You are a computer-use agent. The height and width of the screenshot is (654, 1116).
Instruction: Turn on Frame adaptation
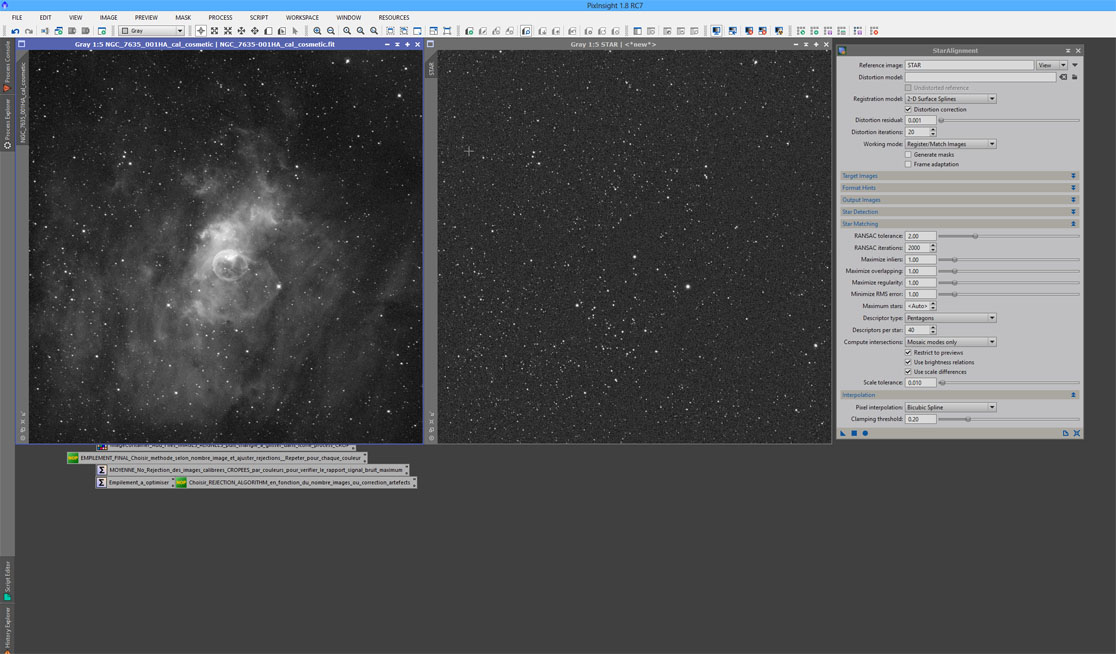[x=908, y=164]
